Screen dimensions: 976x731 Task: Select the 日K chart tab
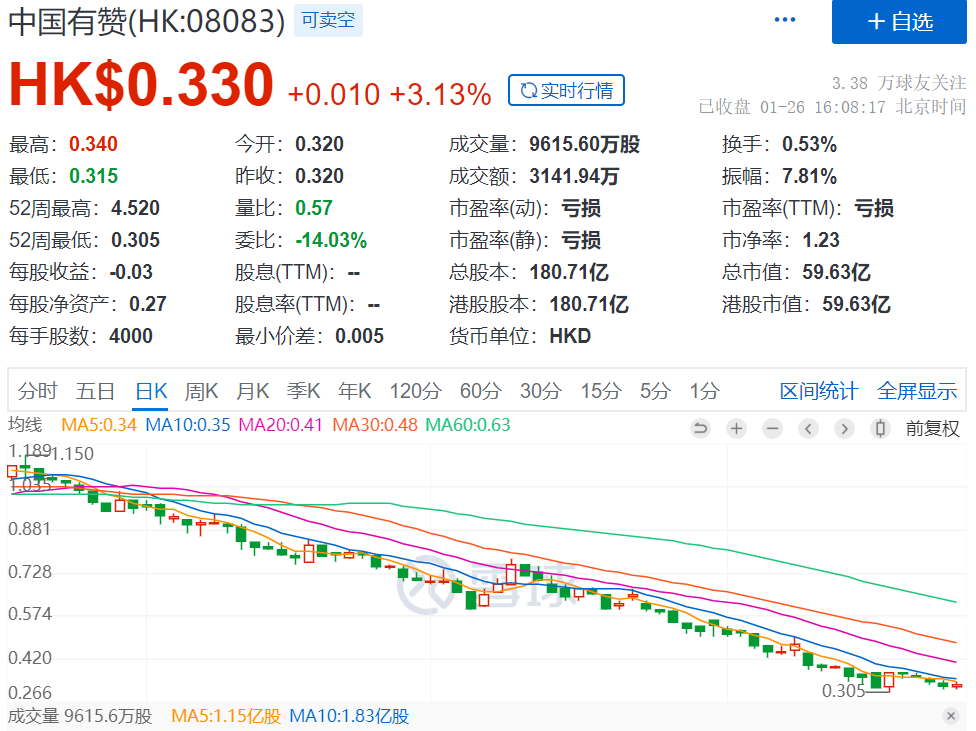click(151, 391)
